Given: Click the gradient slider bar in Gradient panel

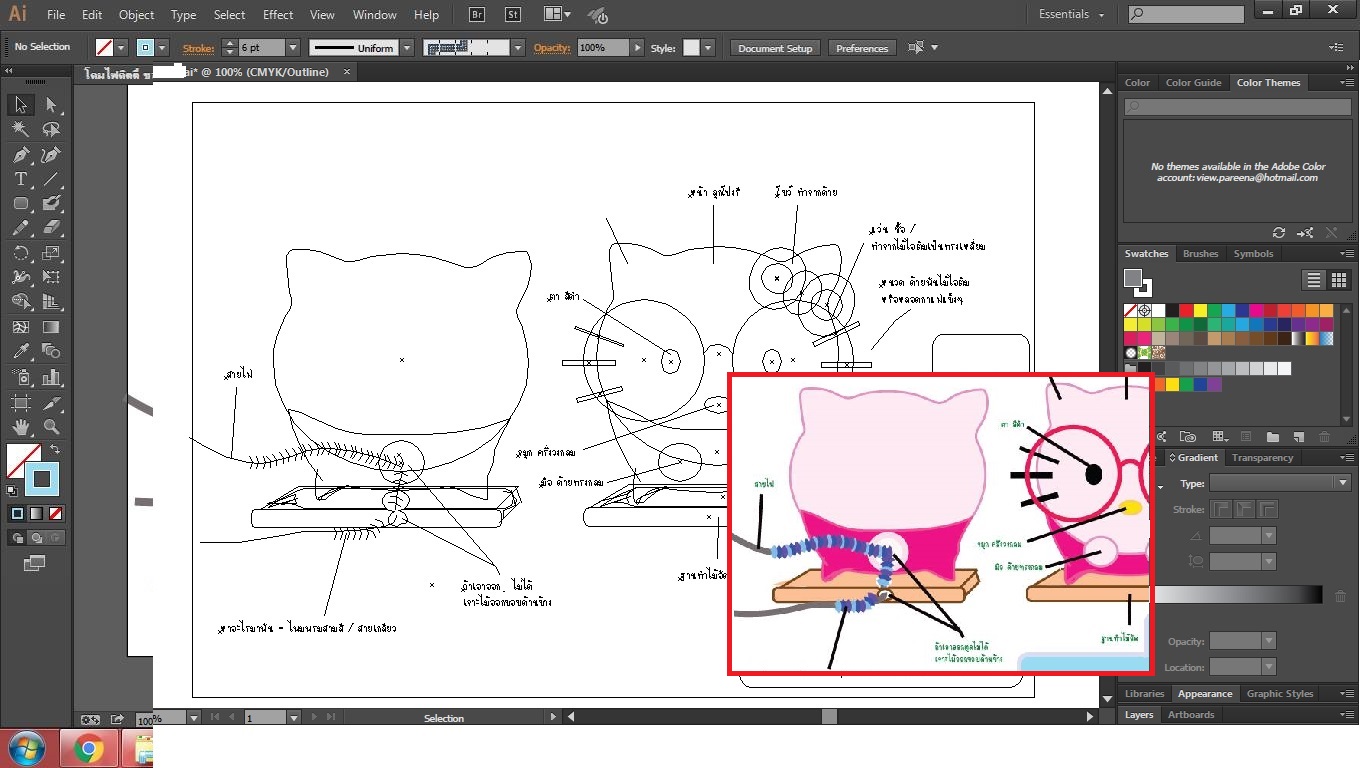Looking at the screenshot, I should click(x=1236, y=595).
